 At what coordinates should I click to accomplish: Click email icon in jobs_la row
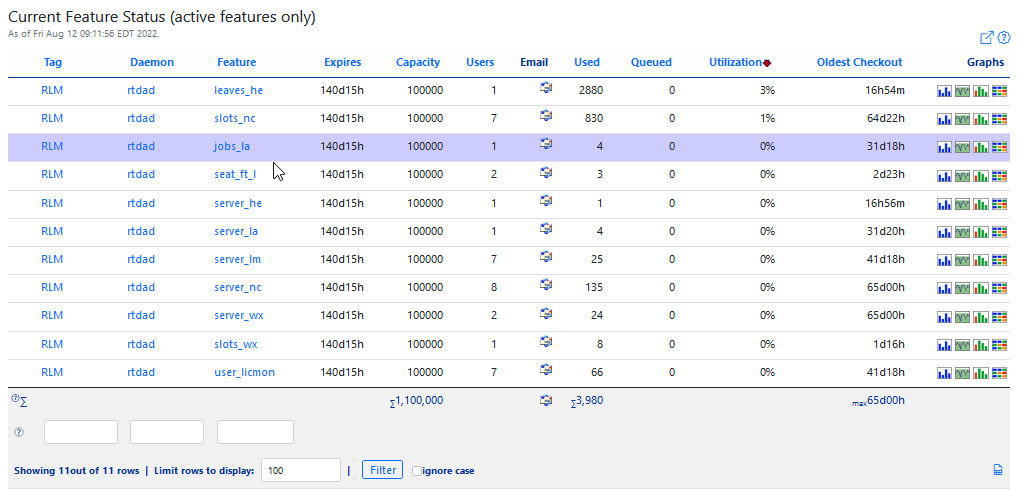[546, 143]
